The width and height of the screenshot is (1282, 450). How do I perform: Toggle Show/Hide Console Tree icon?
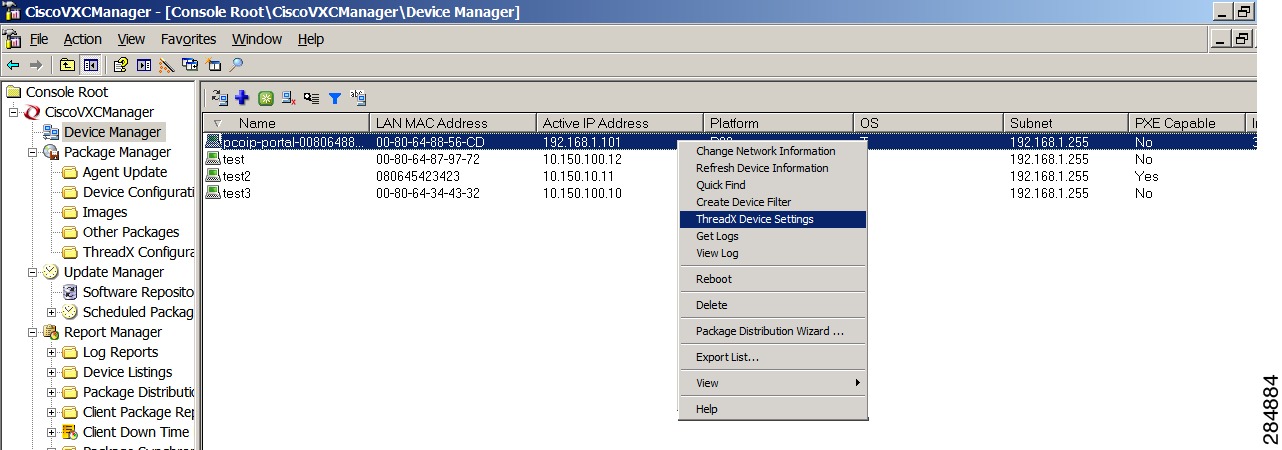pos(90,65)
